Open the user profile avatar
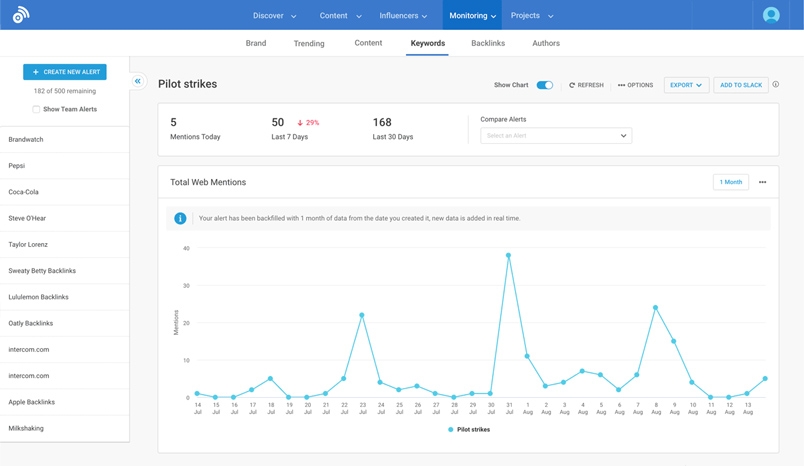This screenshot has height=466, width=804. tap(771, 15)
